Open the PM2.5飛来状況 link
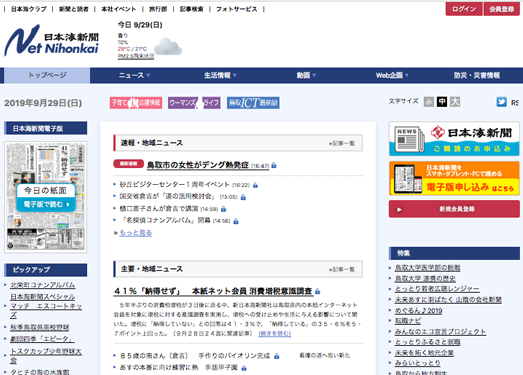 [x=136, y=56]
